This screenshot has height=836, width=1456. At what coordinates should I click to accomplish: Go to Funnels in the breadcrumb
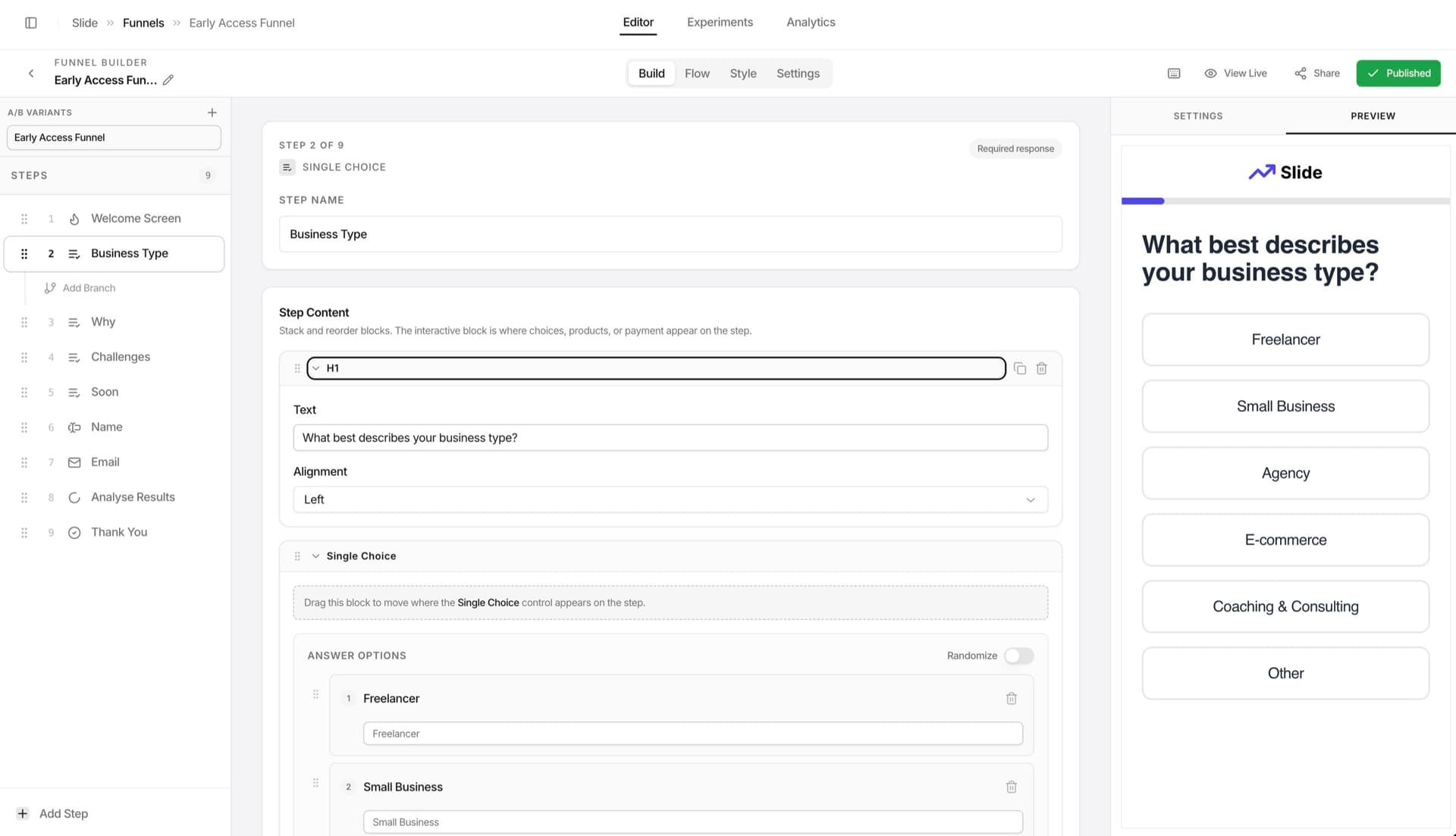(143, 23)
